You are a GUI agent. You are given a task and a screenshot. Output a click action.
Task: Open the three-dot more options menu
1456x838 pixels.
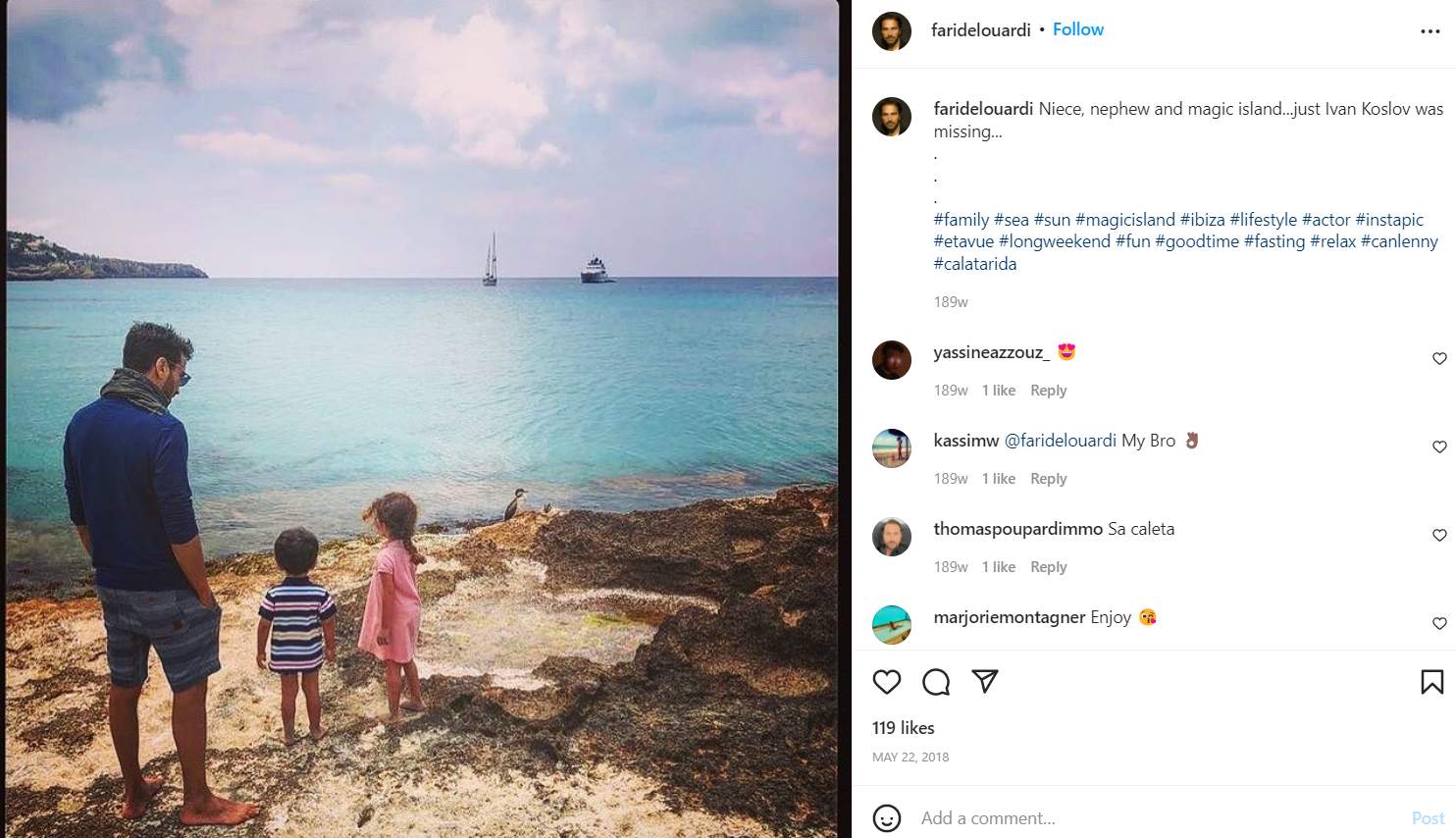click(1430, 31)
